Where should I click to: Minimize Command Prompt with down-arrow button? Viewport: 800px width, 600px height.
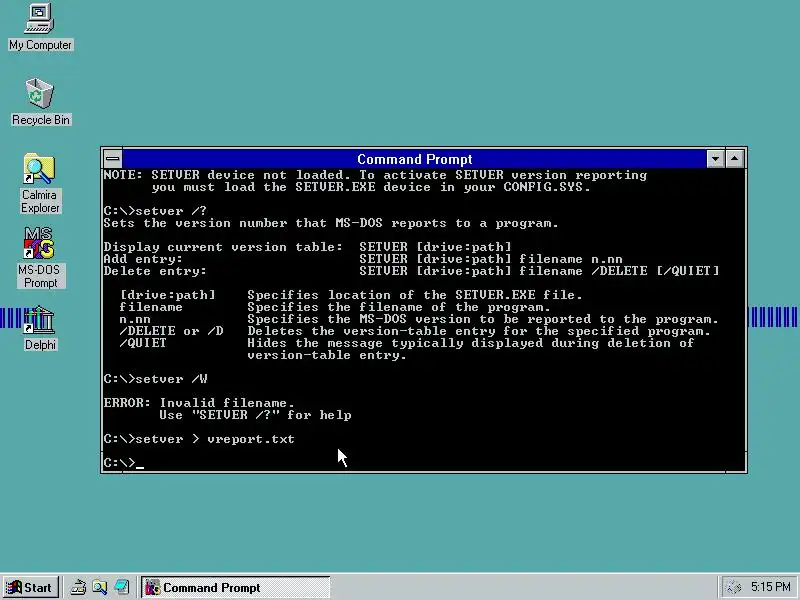(715, 159)
